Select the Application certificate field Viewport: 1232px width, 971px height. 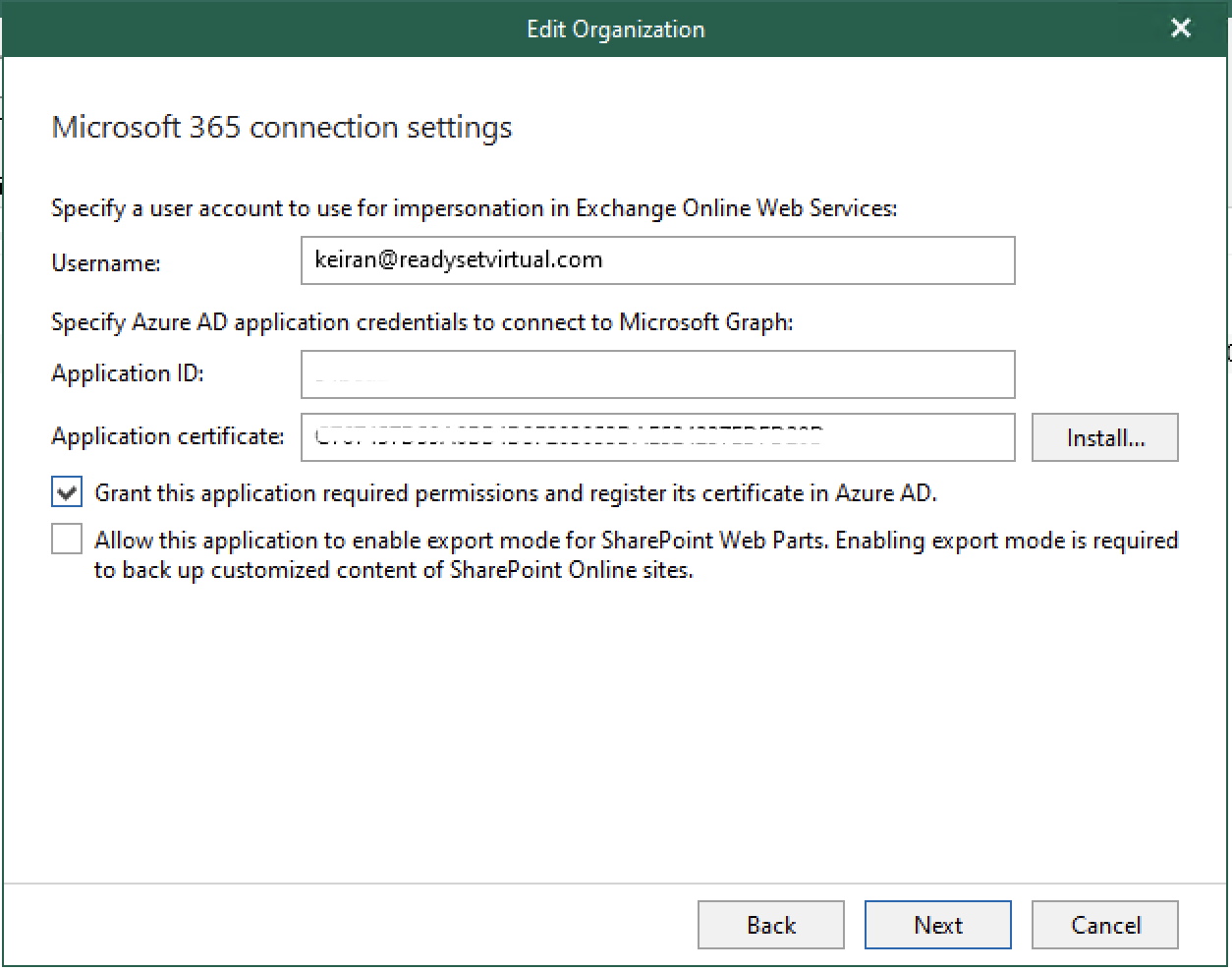tap(657, 437)
